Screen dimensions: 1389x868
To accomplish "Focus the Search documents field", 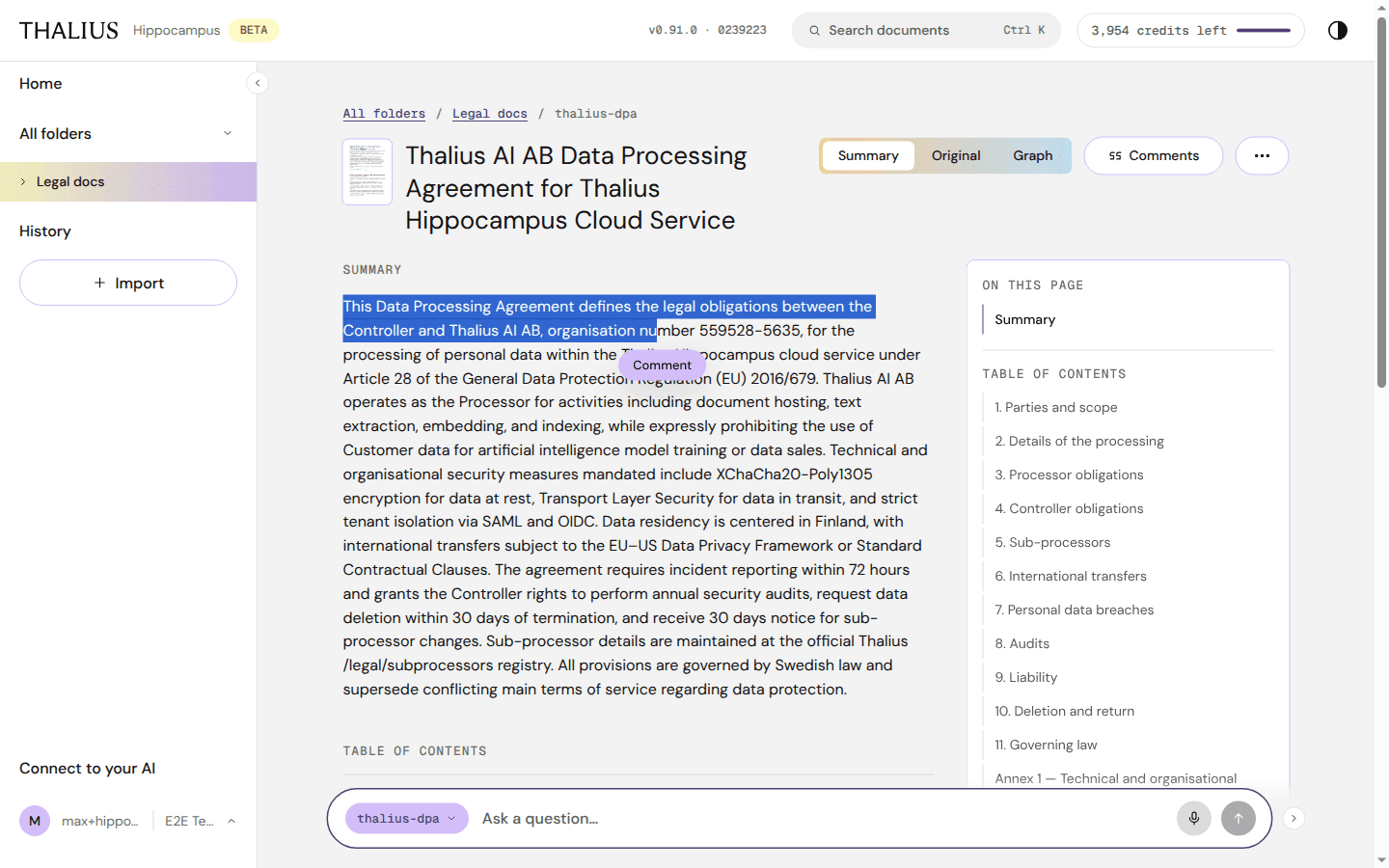I will 926,30.
